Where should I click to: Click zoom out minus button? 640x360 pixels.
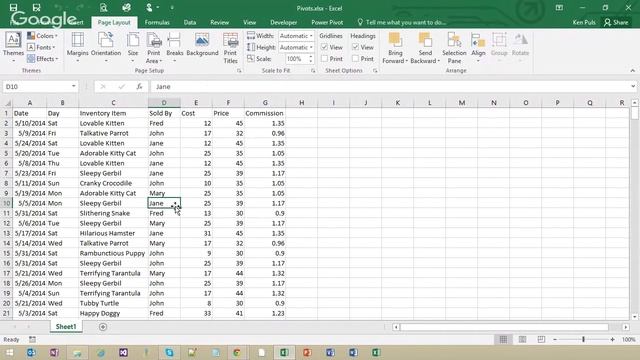tap(555, 340)
